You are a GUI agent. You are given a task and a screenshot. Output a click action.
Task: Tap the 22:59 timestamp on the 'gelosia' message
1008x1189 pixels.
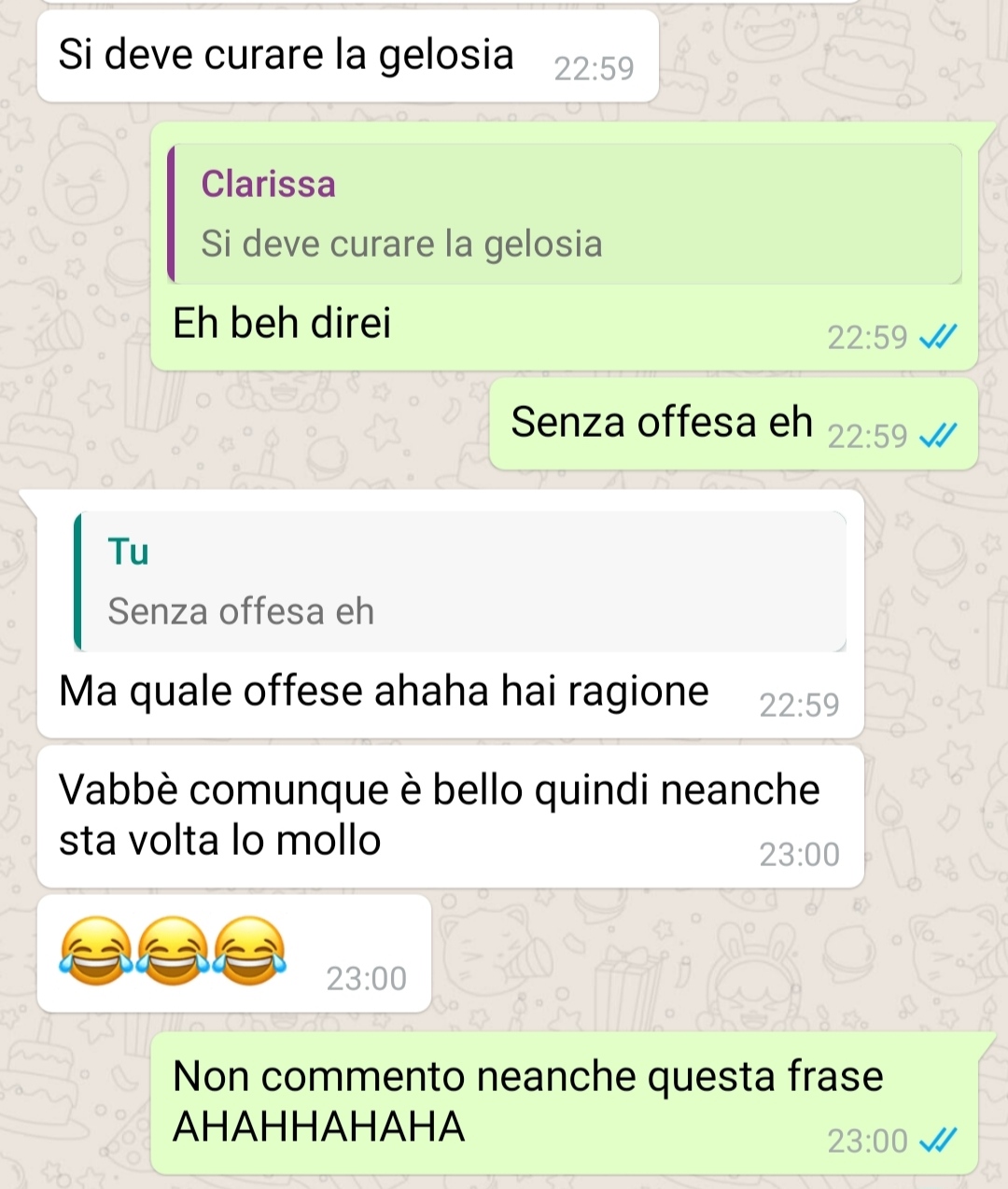pos(594,68)
